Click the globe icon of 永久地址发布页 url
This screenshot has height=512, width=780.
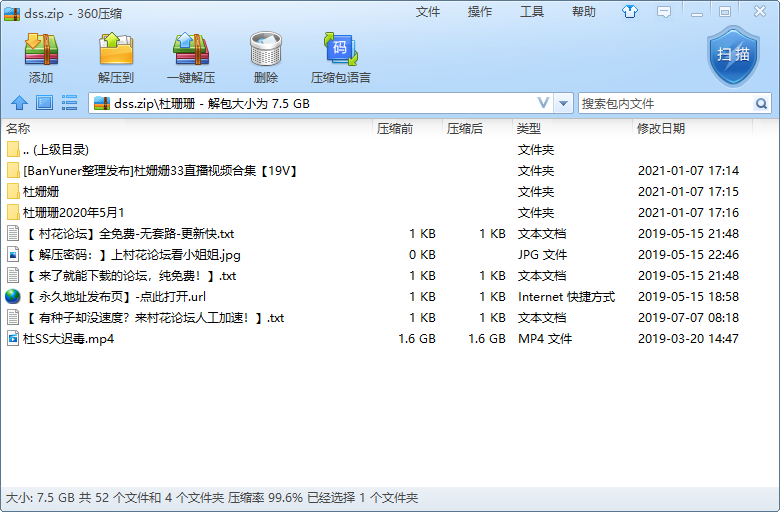pos(12,297)
